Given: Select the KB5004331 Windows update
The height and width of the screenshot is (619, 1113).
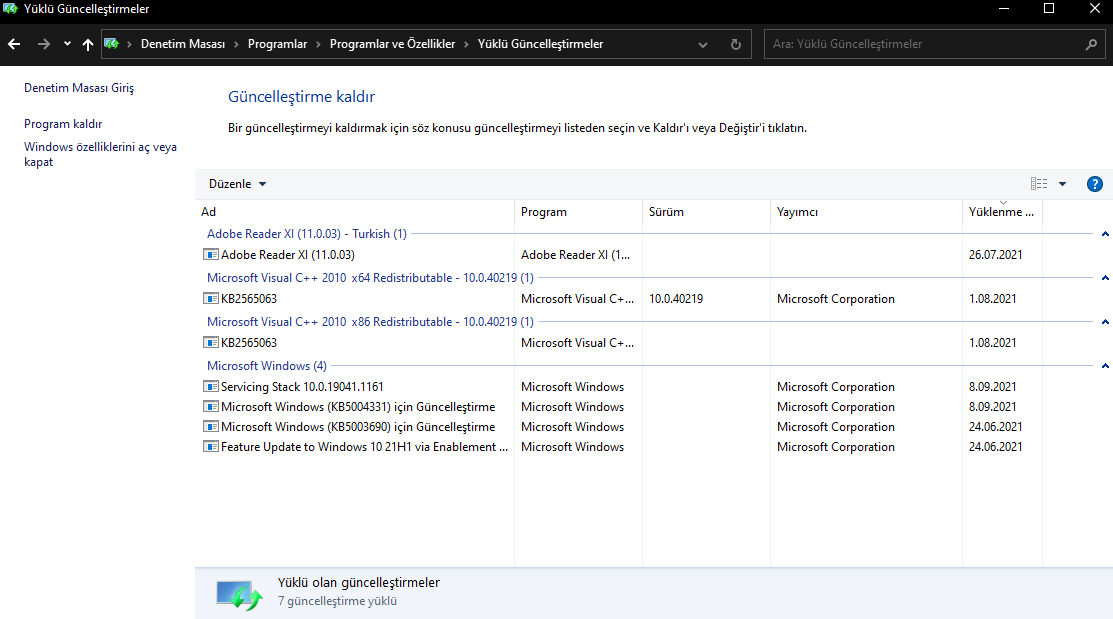Looking at the screenshot, I should click(x=358, y=407).
